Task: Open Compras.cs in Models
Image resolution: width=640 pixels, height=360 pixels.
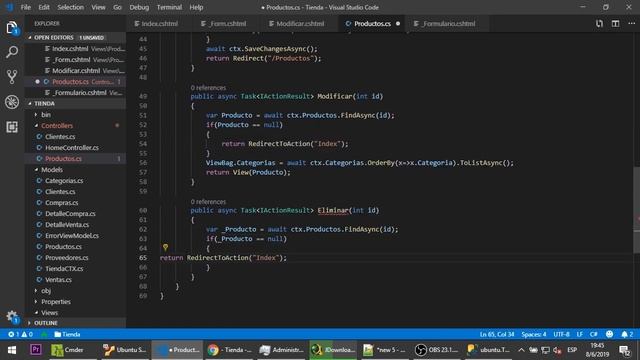Action: coord(75,203)
